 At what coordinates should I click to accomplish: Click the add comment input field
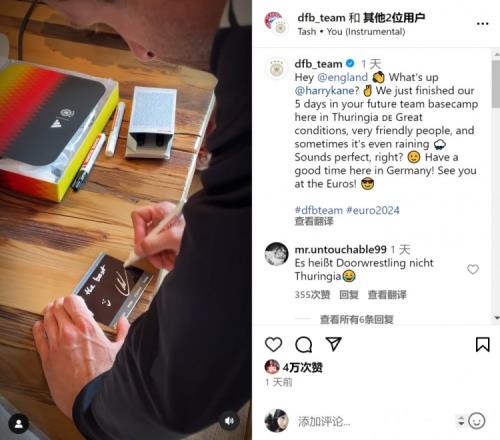coord(373,421)
